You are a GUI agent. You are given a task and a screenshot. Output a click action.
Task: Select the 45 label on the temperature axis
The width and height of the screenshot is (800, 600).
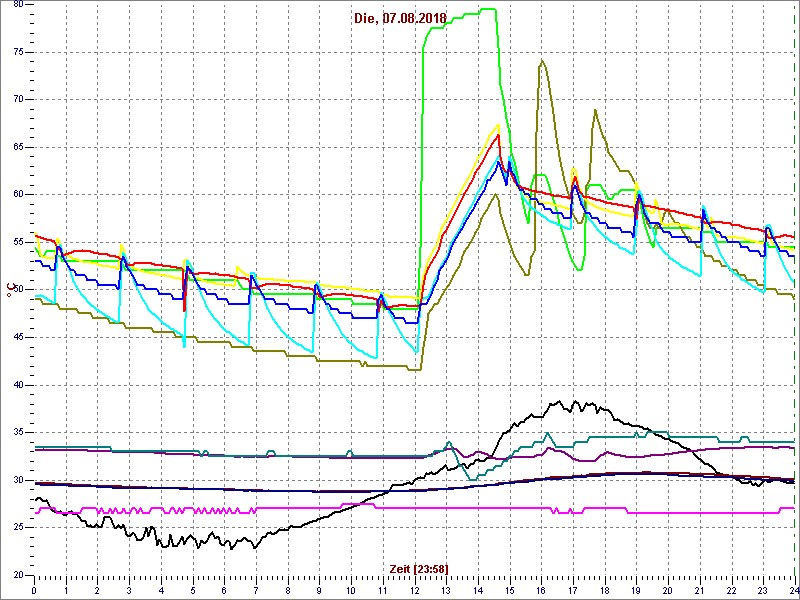tap(18, 337)
